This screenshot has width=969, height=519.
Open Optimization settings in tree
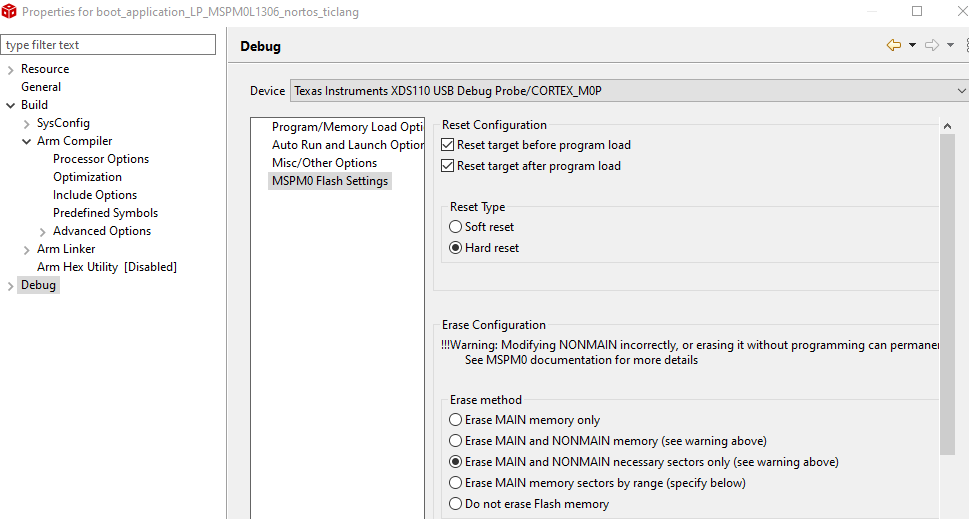point(87,177)
